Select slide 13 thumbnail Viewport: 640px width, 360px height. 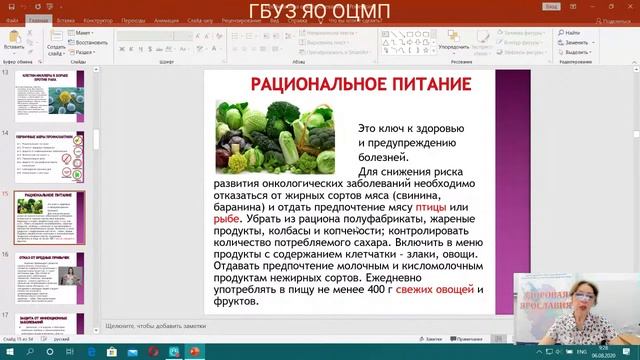[49, 96]
